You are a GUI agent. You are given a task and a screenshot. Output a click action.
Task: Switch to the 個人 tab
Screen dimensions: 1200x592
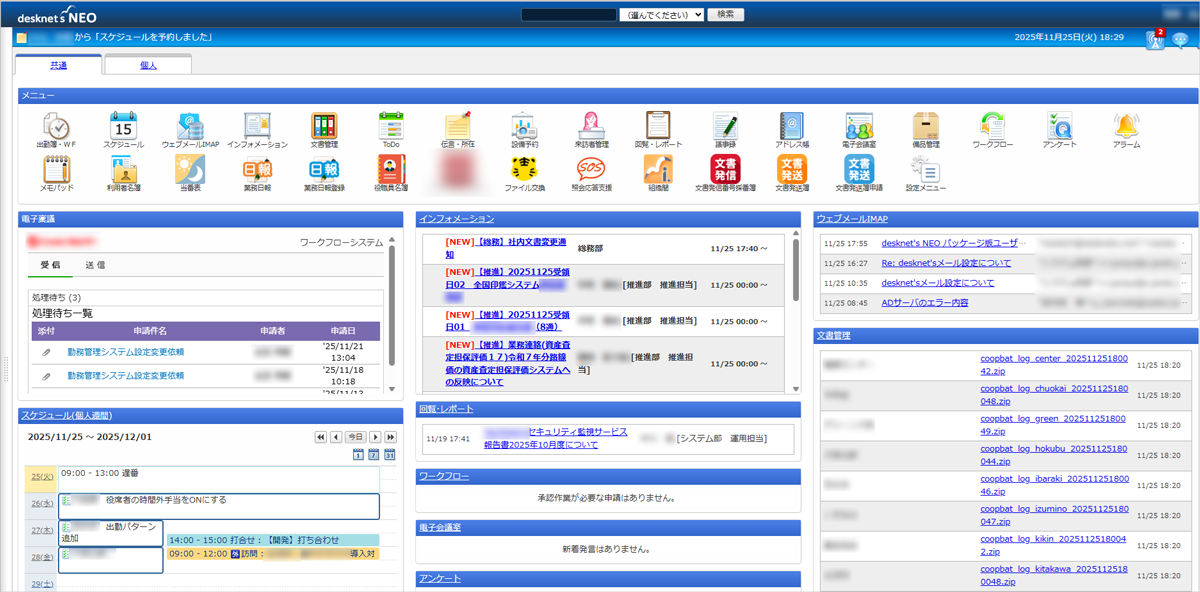[147, 65]
